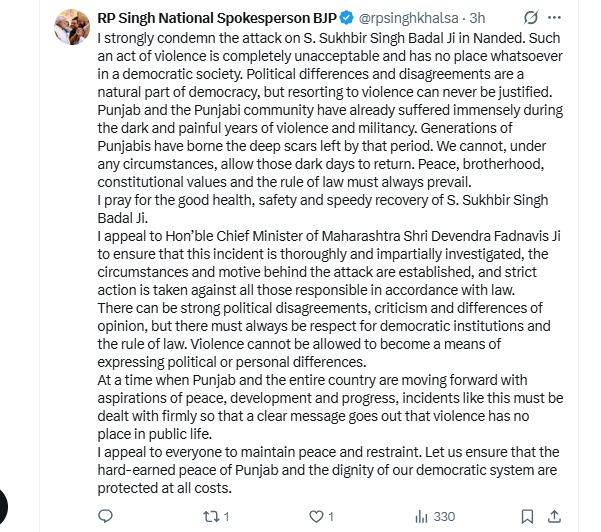The width and height of the screenshot is (601, 532).
Task: Open view analytics bar chart icon
Action: coord(421,517)
